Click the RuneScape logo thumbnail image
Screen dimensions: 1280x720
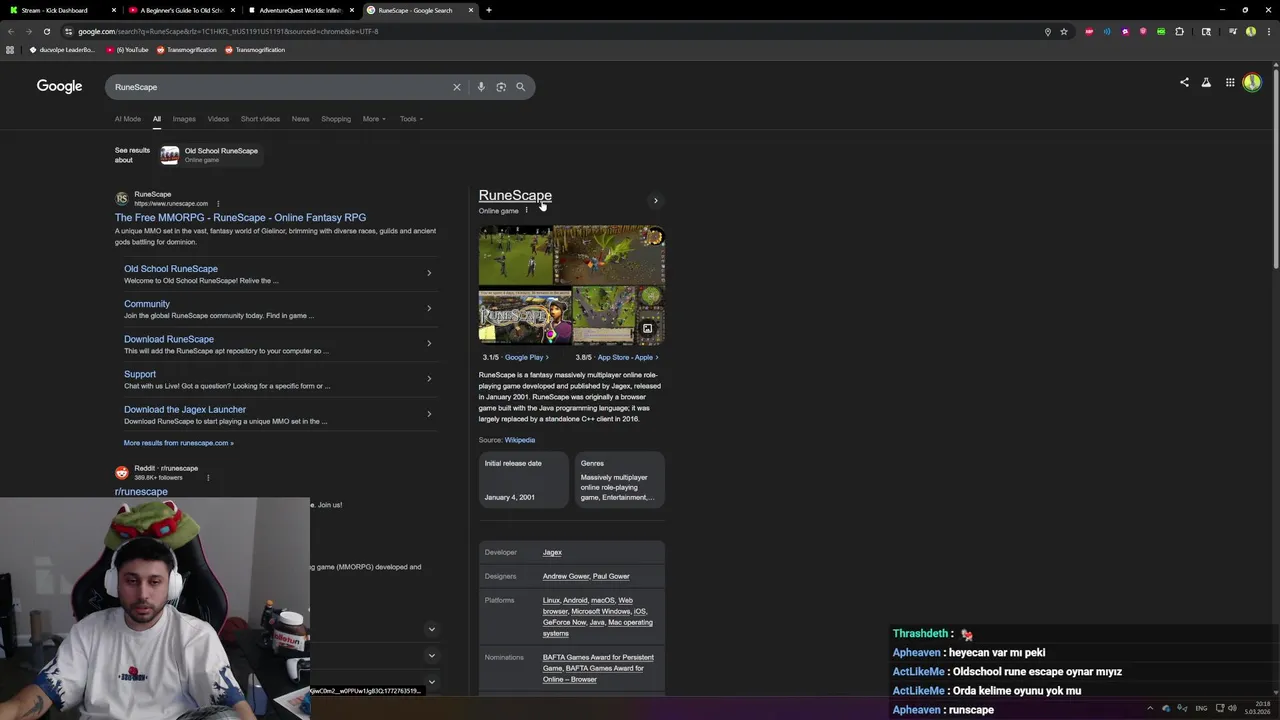point(524,317)
